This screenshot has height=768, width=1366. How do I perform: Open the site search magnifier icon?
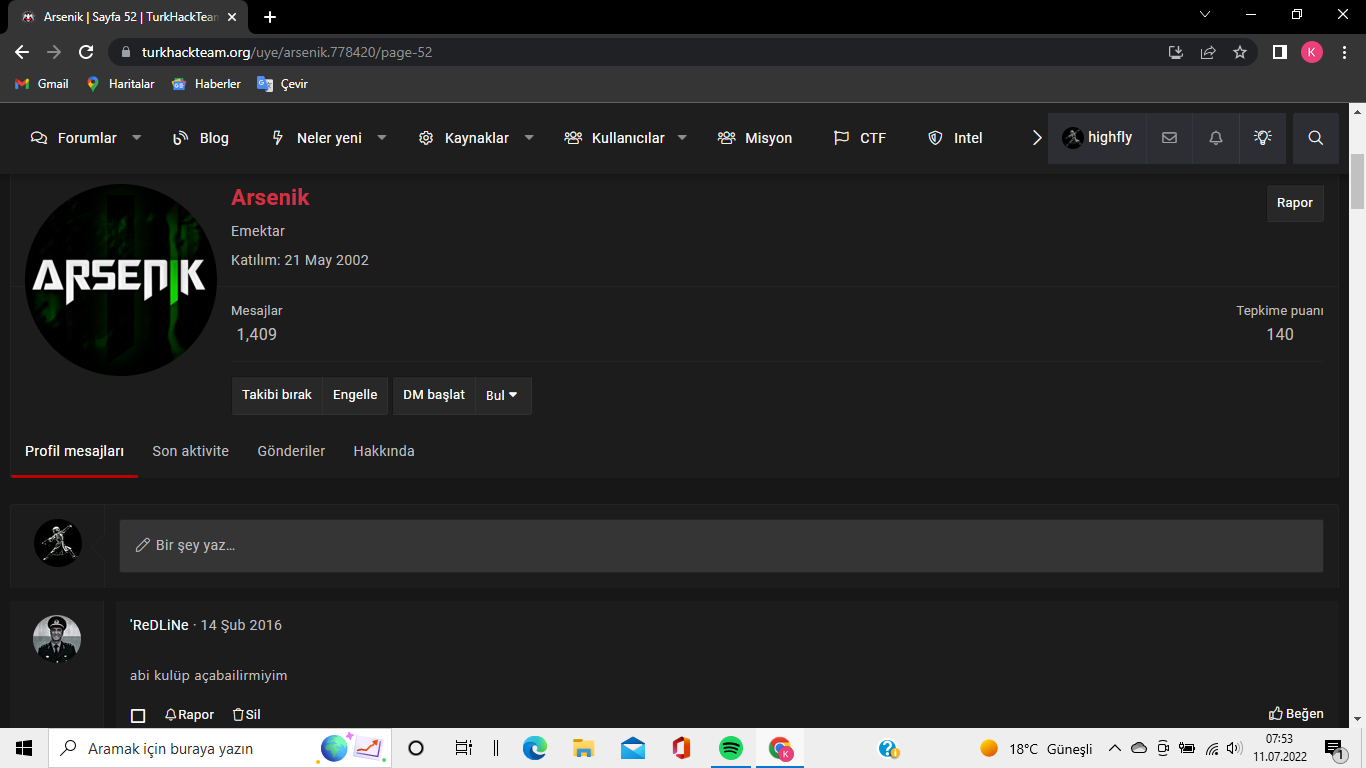pyautogui.click(x=1316, y=138)
